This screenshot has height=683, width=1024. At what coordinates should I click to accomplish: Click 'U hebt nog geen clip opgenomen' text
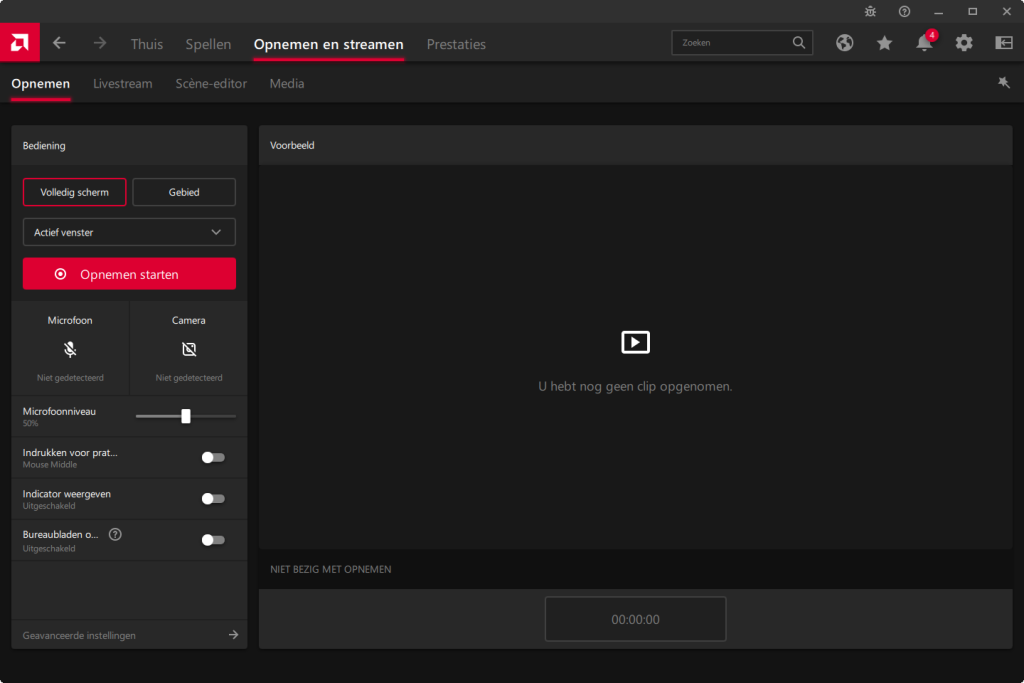point(635,387)
